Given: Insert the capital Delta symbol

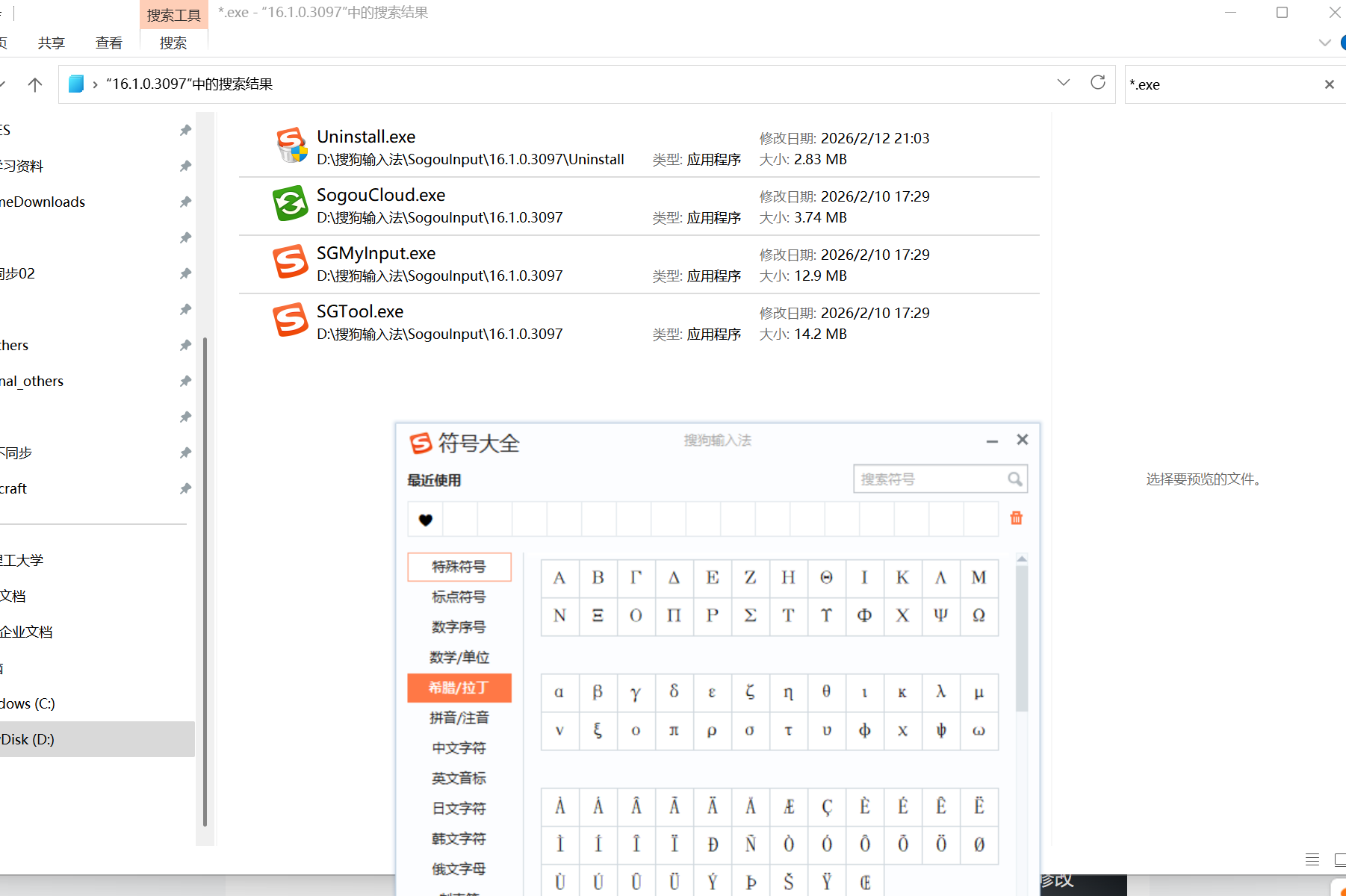Looking at the screenshot, I should click(x=674, y=578).
